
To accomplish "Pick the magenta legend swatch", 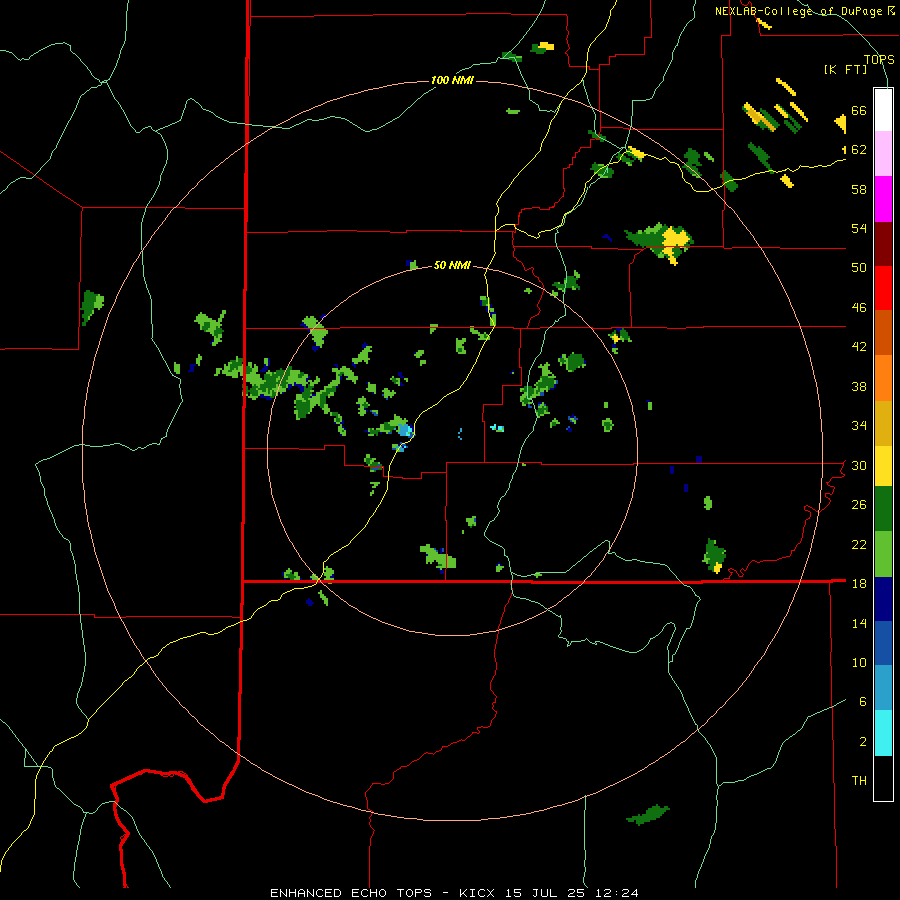I will 883,199.
